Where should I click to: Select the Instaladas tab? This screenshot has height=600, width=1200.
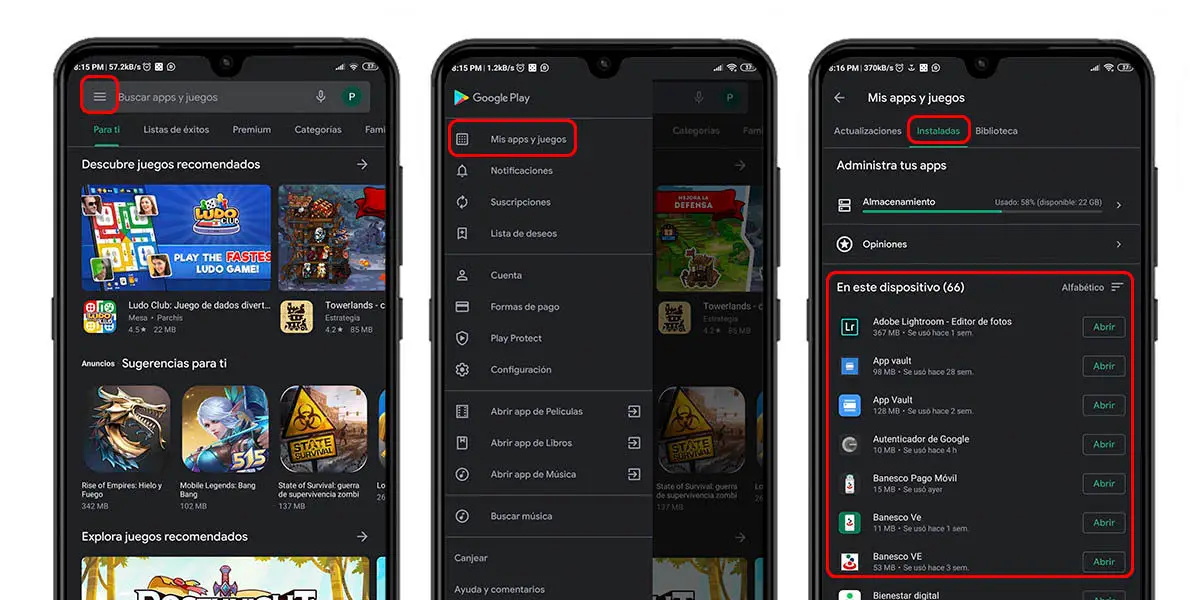pyautogui.click(x=938, y=131)
